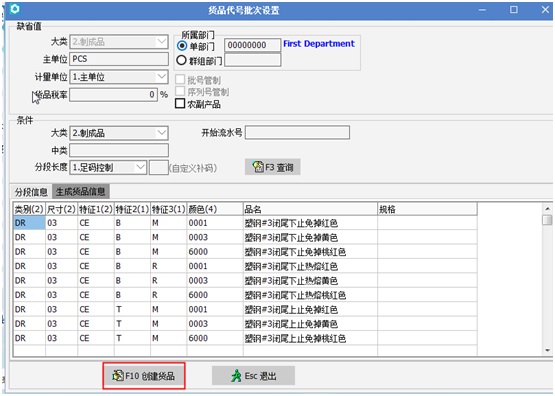Select row 塑钢#3闭尾下止热熔黄色
The image size is (555, 396).
(245, 281)
